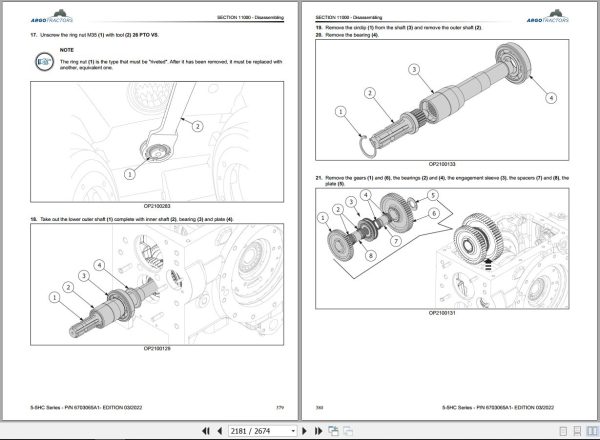The width and height of the screenshot is (600, 440).
Task: Click left page header 'SECTION 11000 - Disassembling'
Action: tap(250, 17)
